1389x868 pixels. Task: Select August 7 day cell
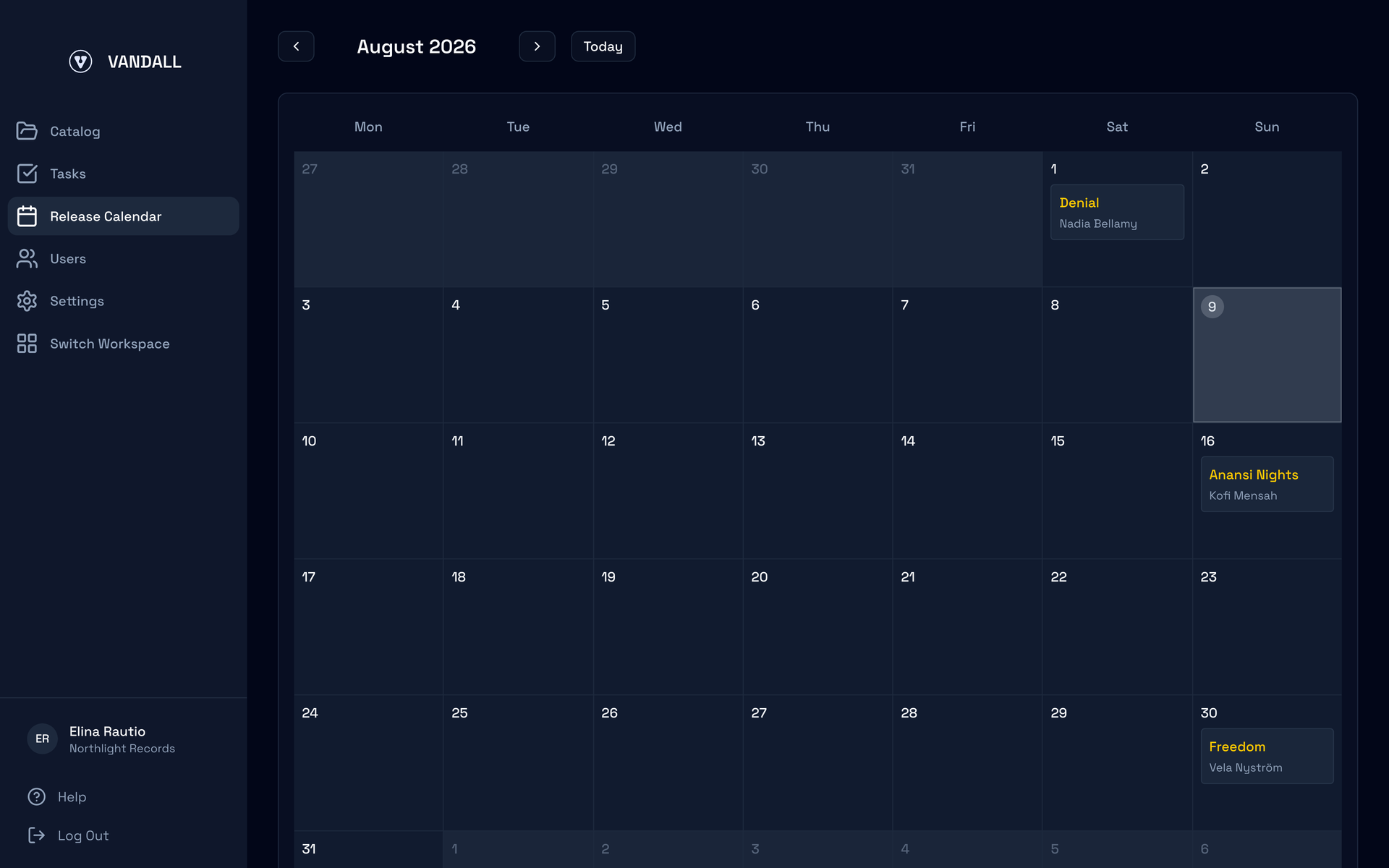click(967, 354)
